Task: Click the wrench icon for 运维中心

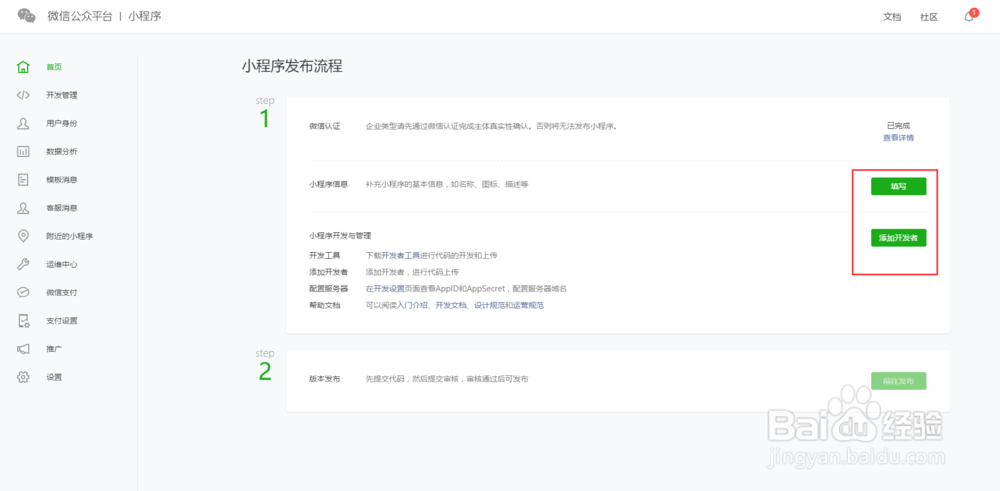Action: click(23, 264)
